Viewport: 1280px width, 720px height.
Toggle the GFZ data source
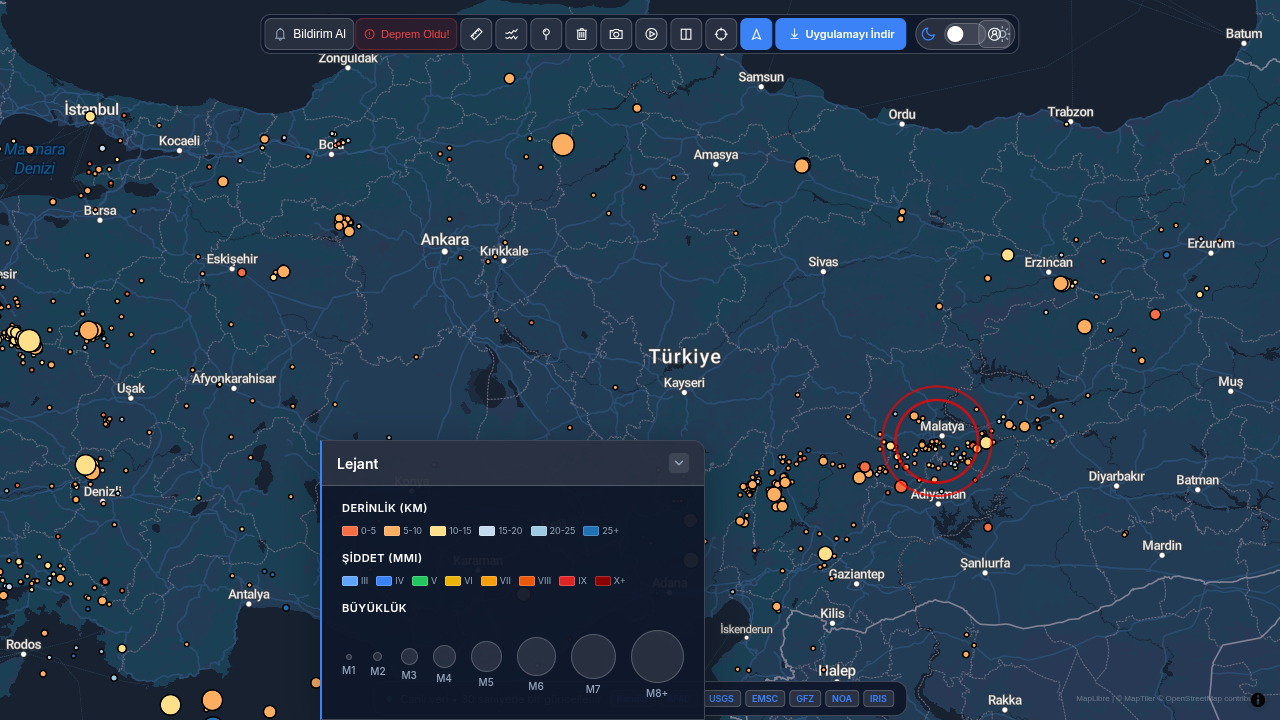805,699
